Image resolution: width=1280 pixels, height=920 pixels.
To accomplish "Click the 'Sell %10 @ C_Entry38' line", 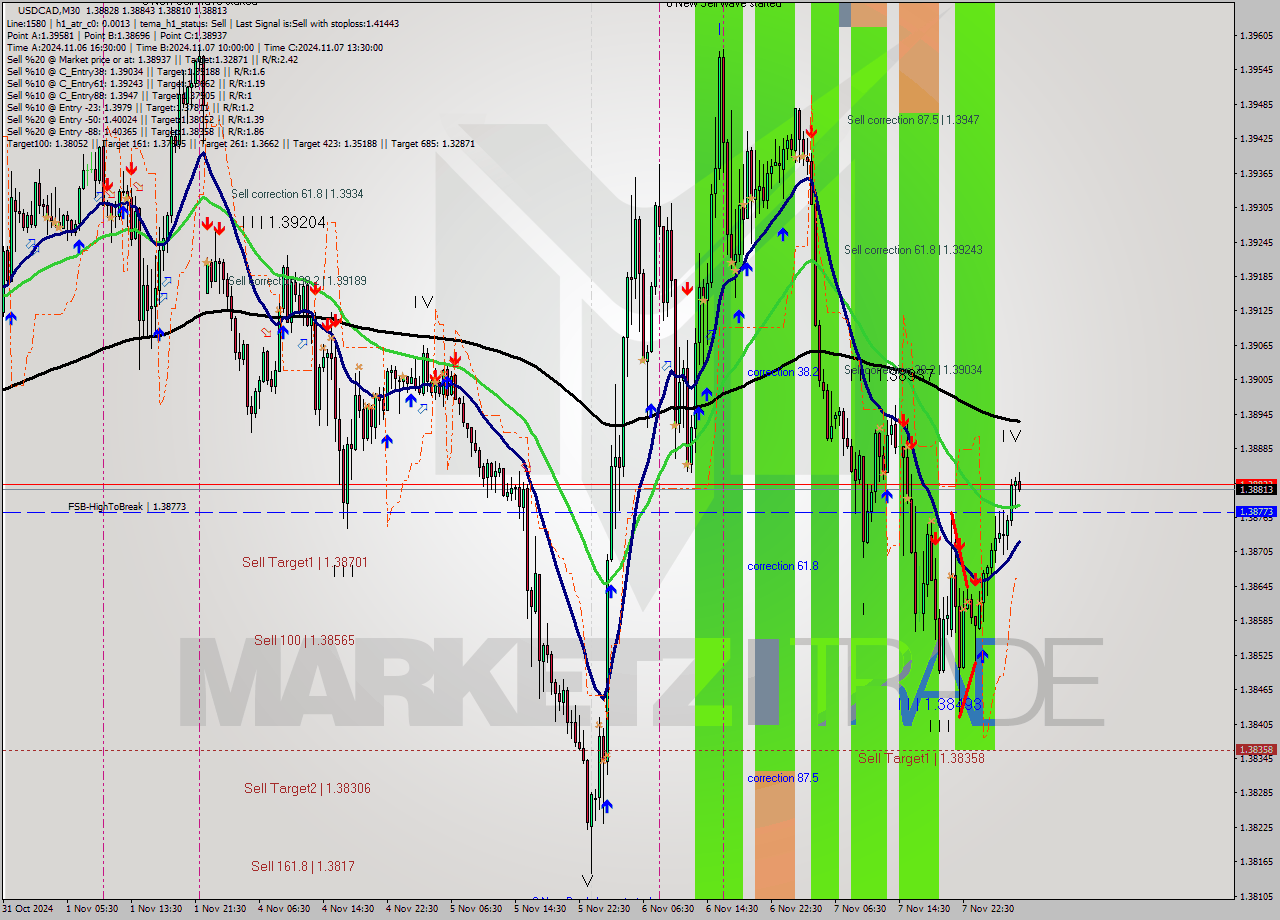I will tap(135, 71).
